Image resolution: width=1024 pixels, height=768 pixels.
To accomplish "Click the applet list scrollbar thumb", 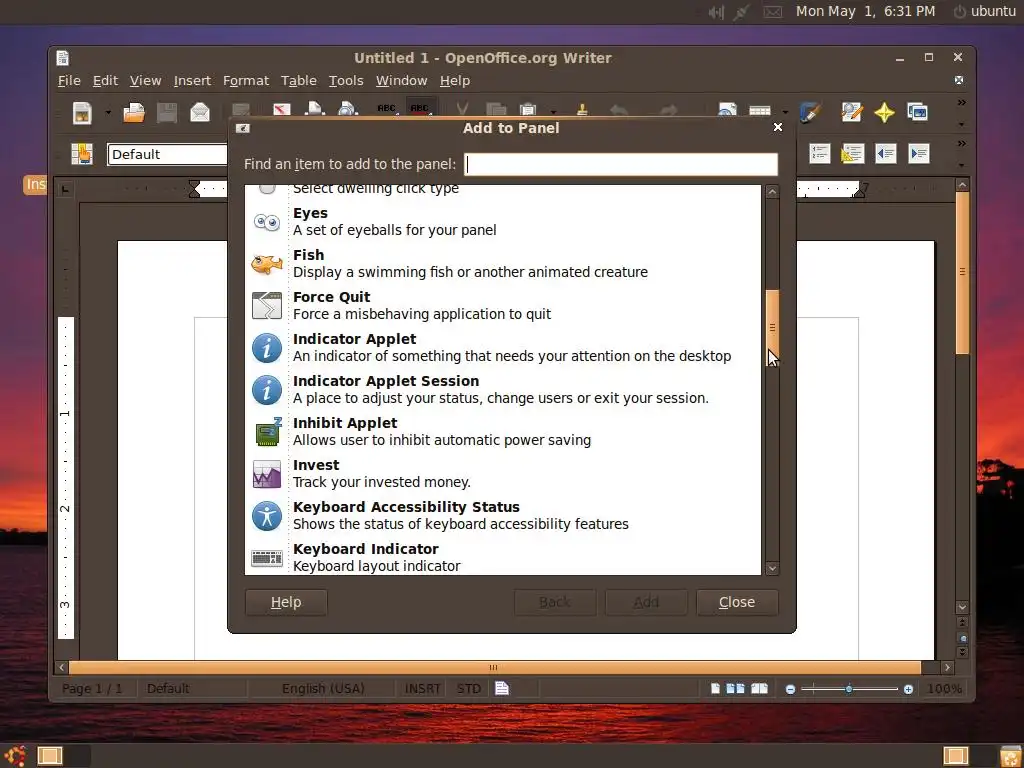I will point(772,327).
